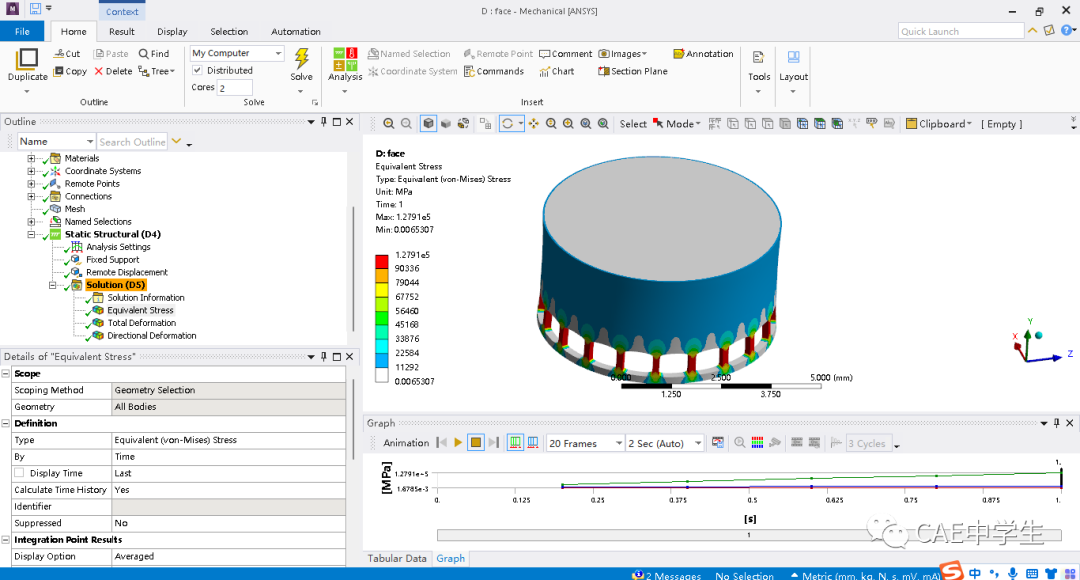Add a Section Plane from the ribbon
Image resolution: width=1080 pixels, height=580 pixels.
(632, 71)
